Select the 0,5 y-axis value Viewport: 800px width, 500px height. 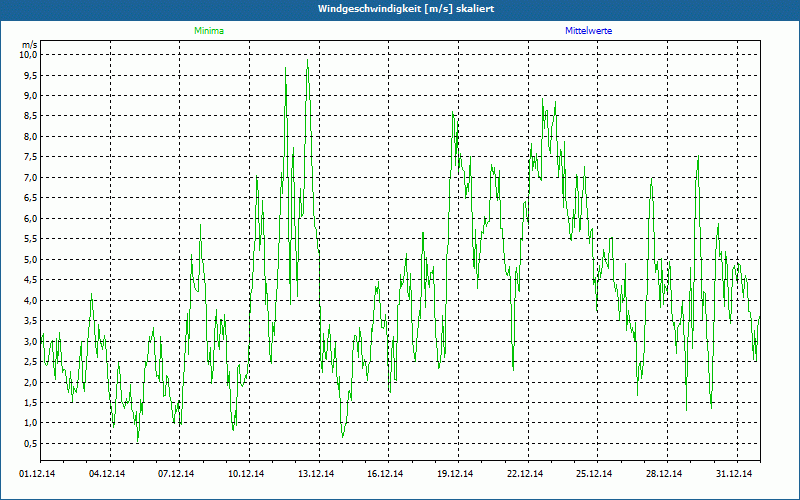tap(31, 444)
